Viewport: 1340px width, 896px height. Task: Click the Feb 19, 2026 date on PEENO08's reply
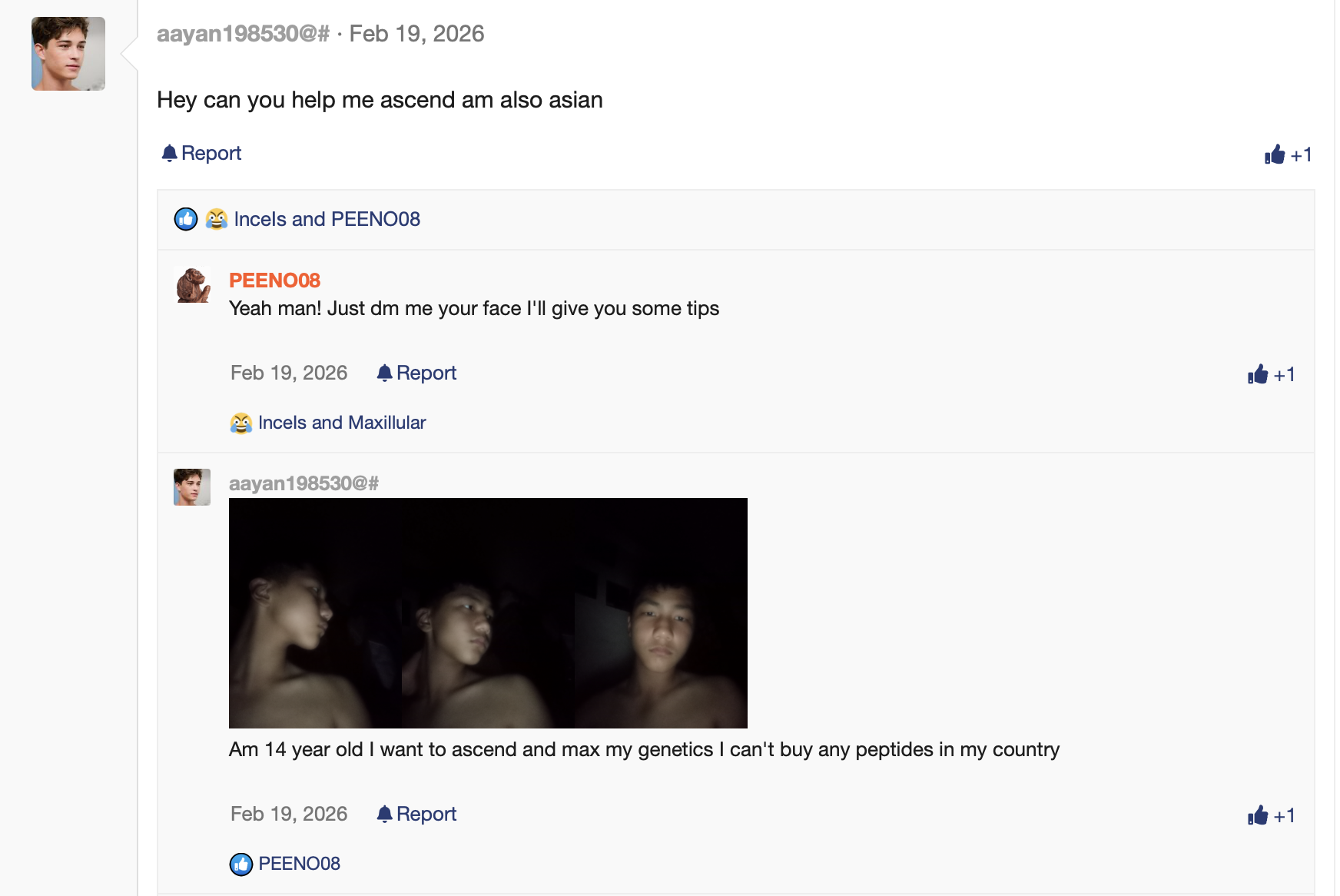(x=289, y=373)
